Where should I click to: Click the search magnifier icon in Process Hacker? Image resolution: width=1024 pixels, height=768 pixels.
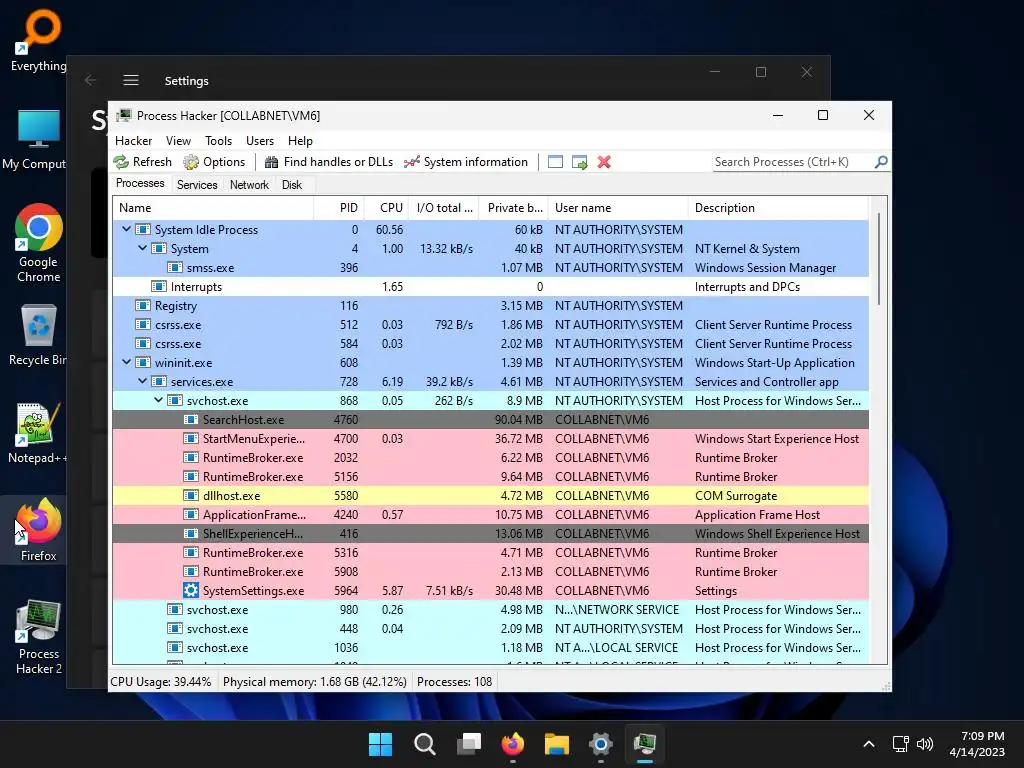pyautogui.click(x=881, y=161)
